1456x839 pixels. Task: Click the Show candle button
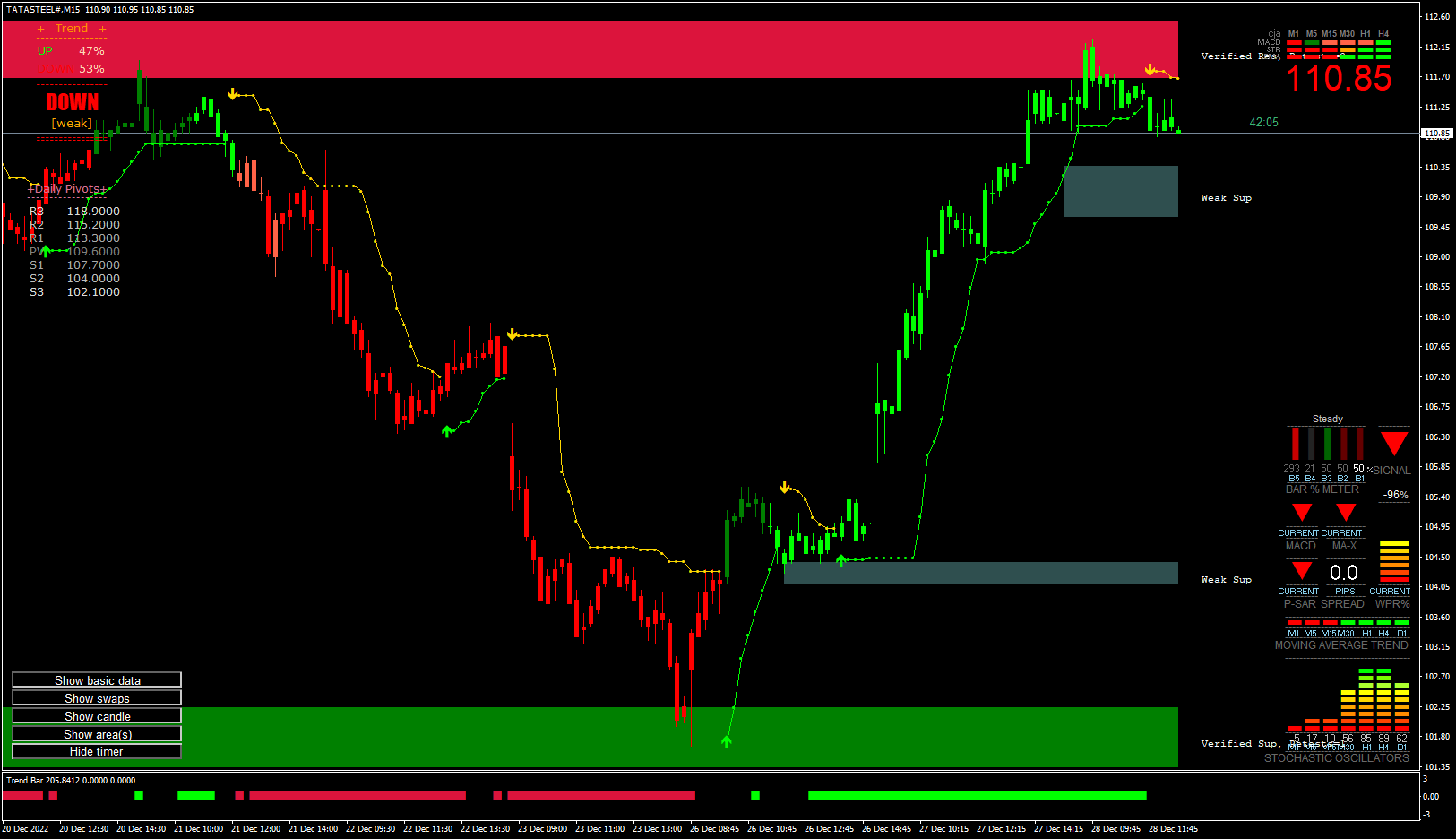[97, 716]
